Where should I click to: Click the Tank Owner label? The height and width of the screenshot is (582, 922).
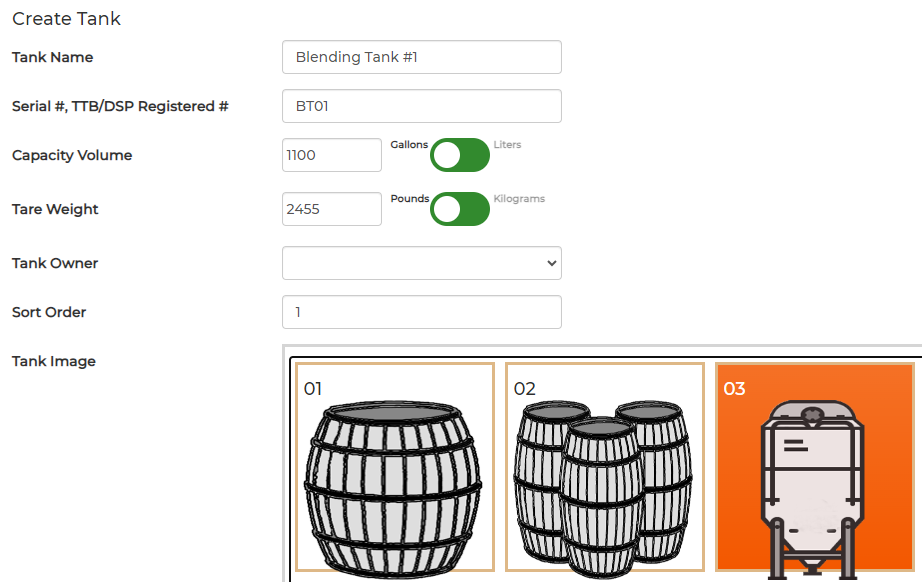coord(55,263)
